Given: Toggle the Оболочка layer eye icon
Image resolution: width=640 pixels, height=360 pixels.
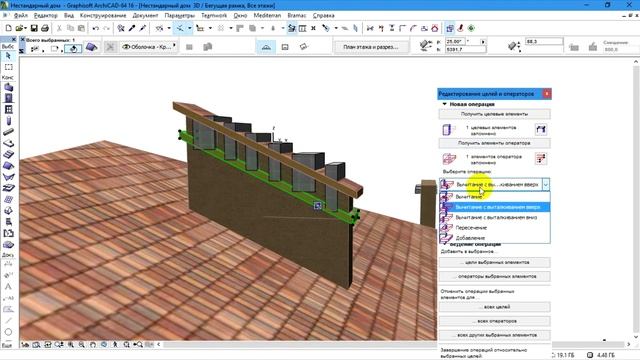Looking at the screenshot, I should [x=126, y=47].
